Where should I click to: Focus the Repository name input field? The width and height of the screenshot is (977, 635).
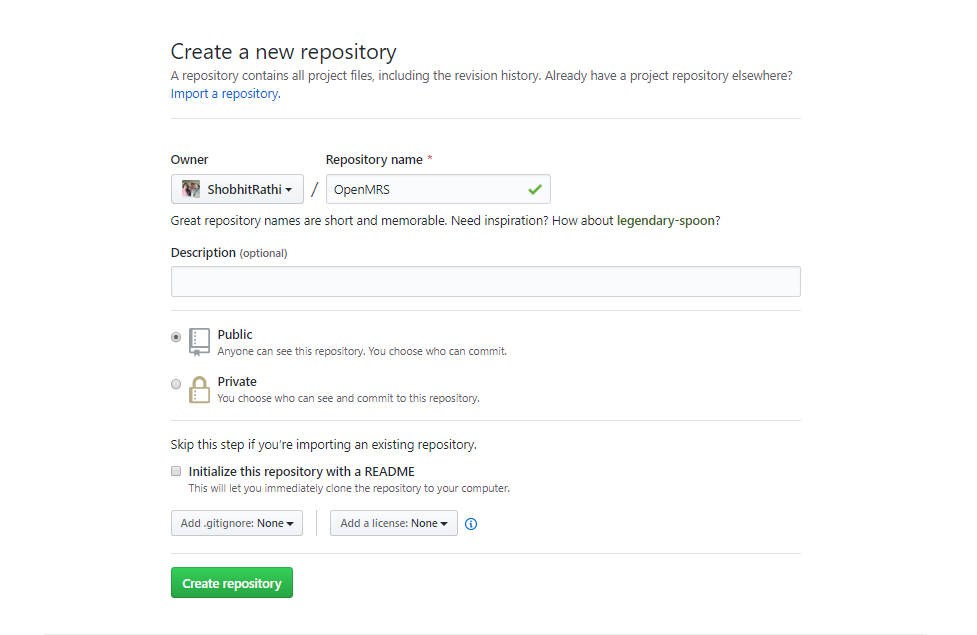pos(438,189)
